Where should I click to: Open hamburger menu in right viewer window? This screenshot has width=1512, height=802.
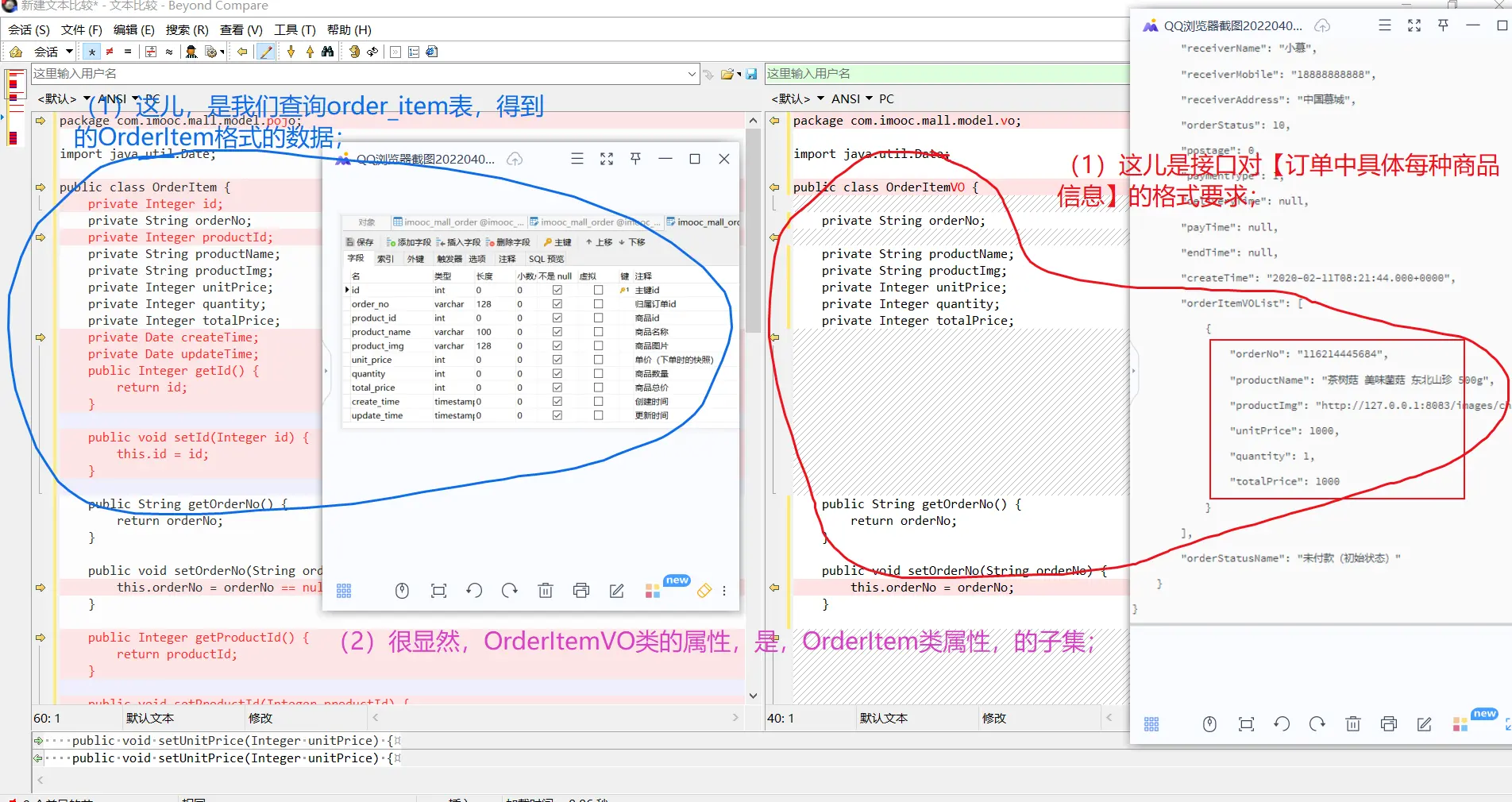[1385, 25]
